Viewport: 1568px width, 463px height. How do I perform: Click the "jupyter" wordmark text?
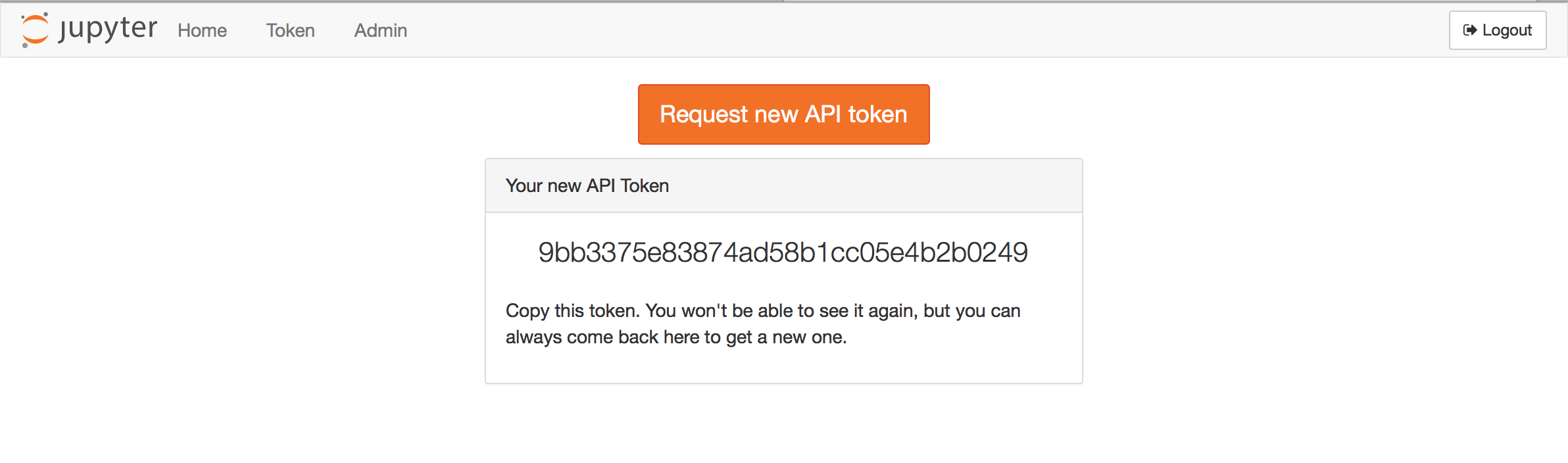[x=108, y=29]
